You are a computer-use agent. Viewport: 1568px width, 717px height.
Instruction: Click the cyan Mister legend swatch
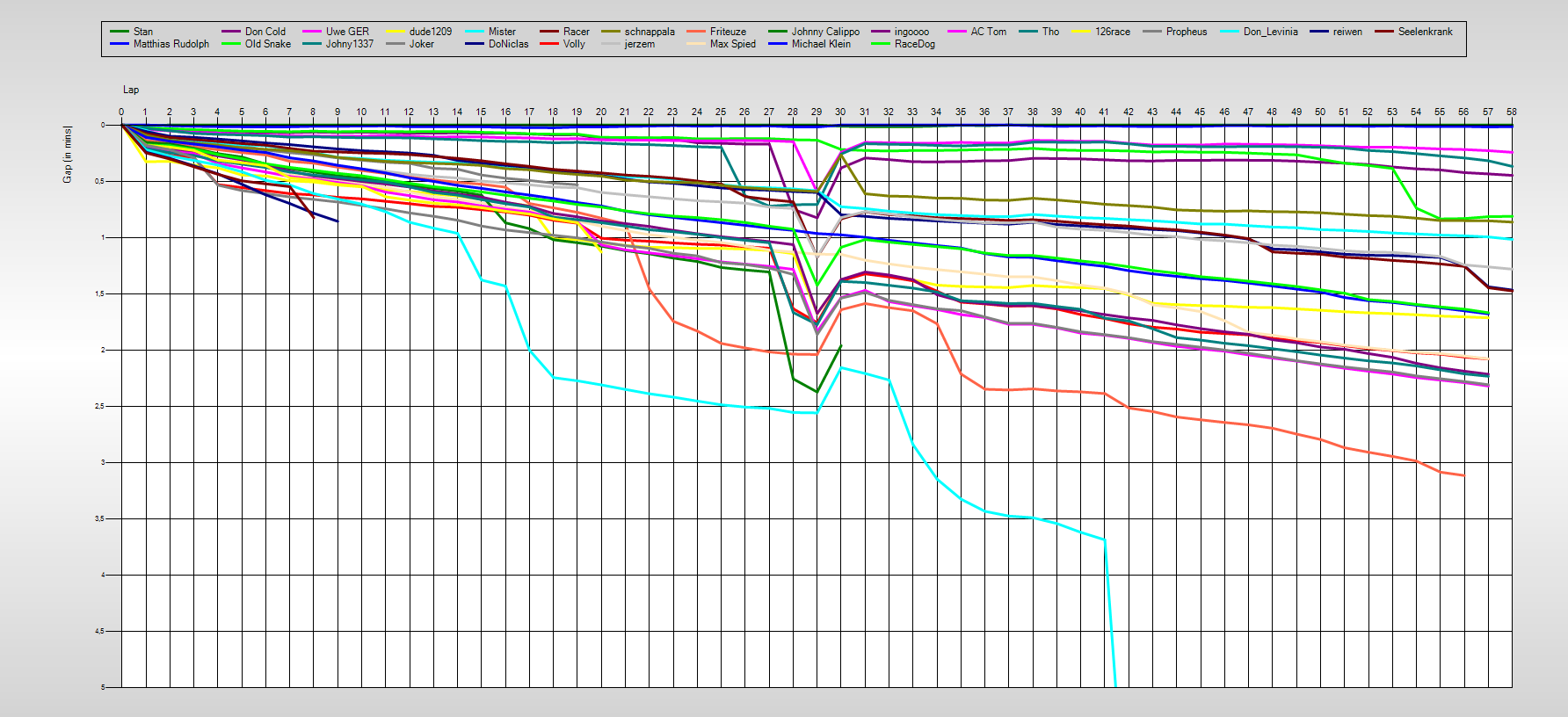pos(475,32)
